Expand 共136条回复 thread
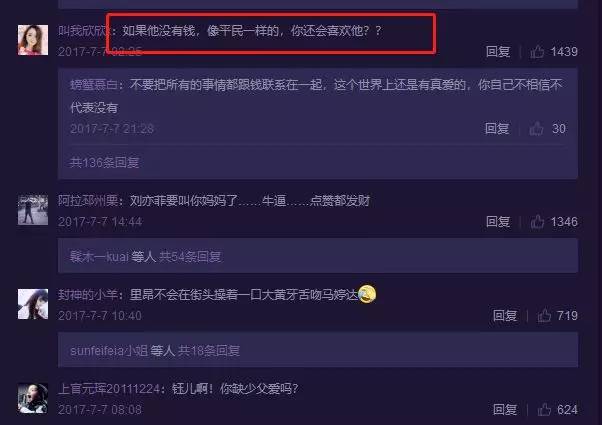 104,162
